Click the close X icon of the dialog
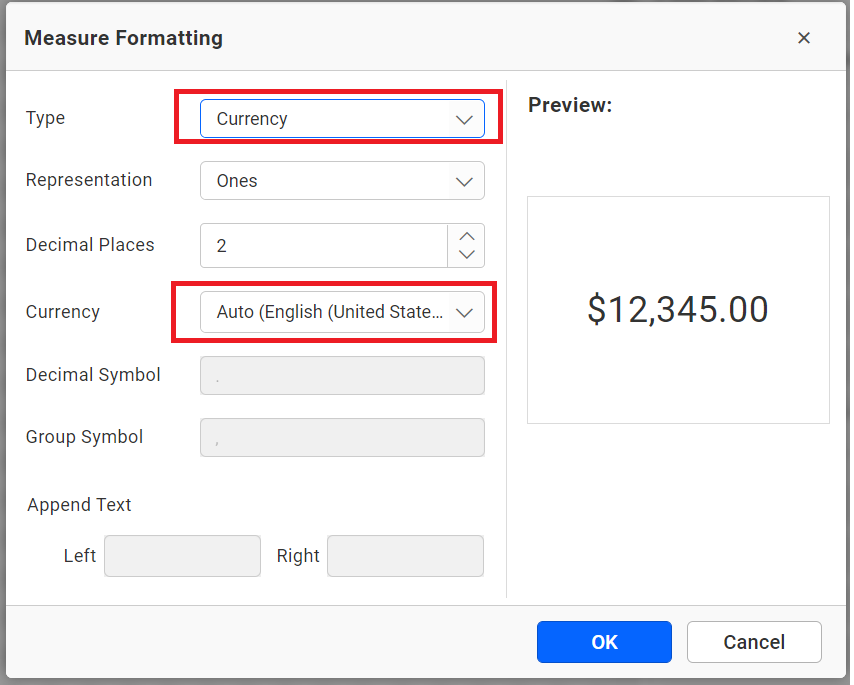The image size is (854, 685). click(804, 38)
